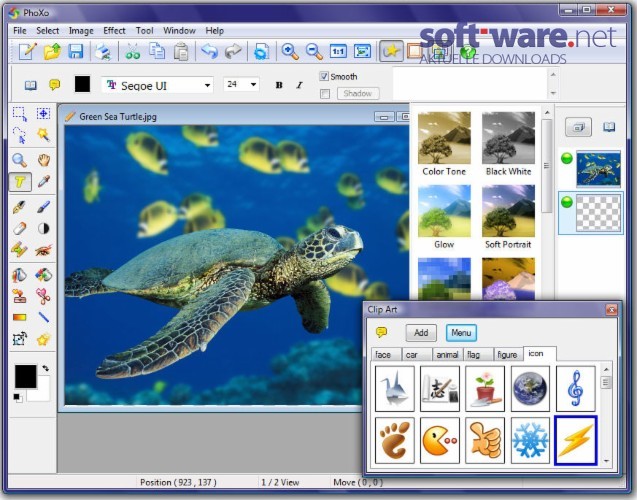Uncheck the Smooth checkbox

point(324,76)
